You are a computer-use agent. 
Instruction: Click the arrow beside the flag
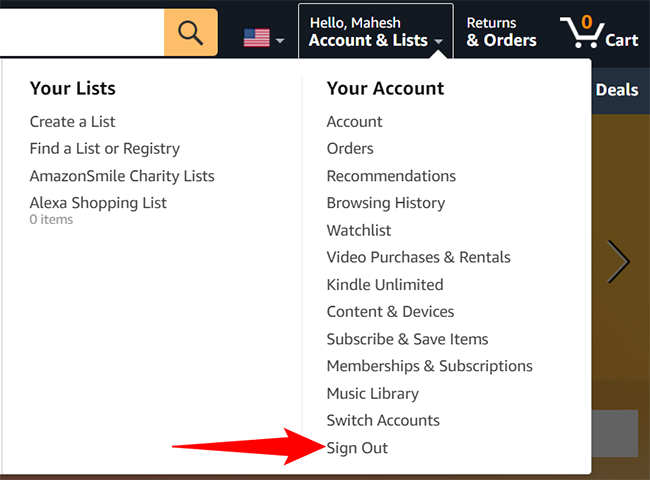[280, 41]
